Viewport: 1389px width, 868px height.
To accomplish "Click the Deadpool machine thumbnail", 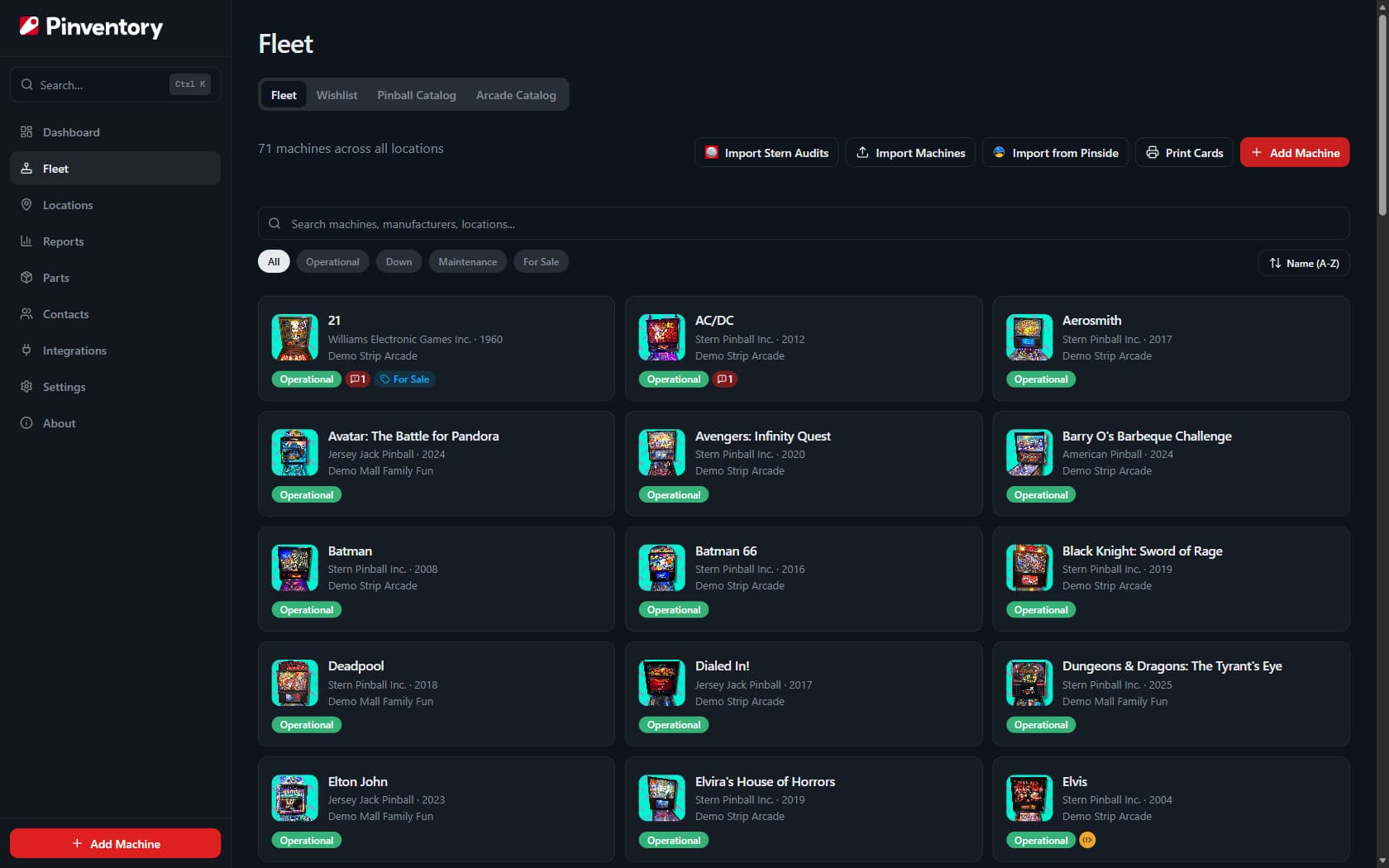I will pyautogui.click(x=295, y=683).
